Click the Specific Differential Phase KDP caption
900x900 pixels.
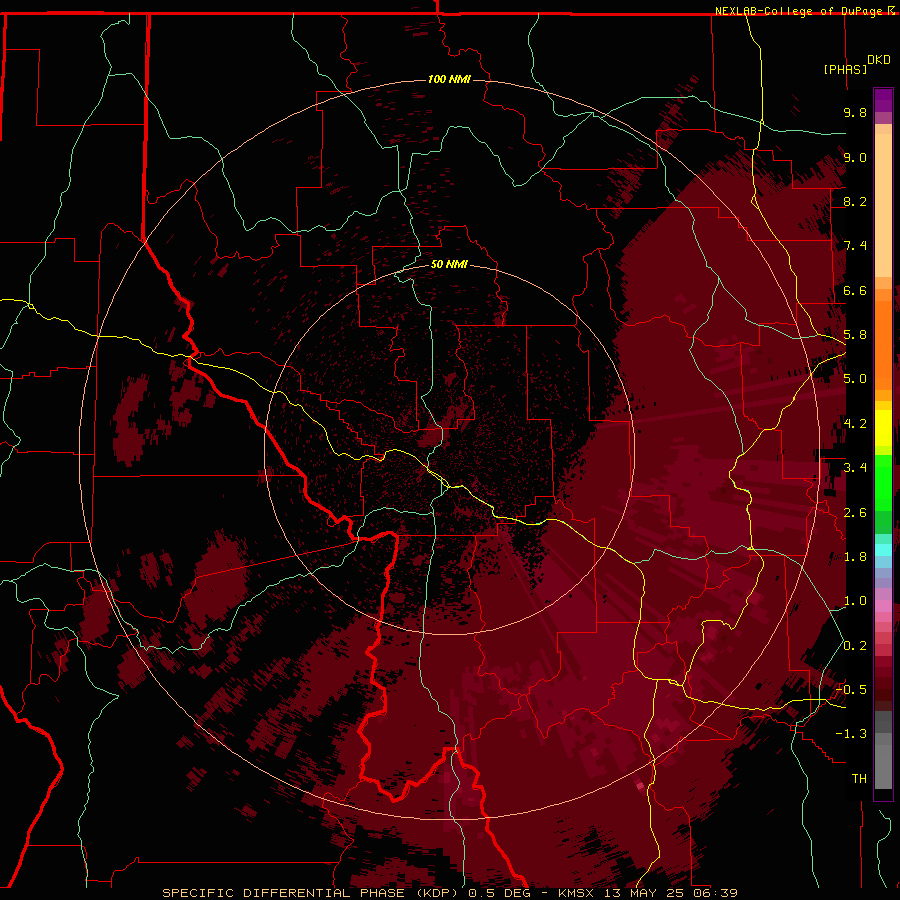pos(449,893)
